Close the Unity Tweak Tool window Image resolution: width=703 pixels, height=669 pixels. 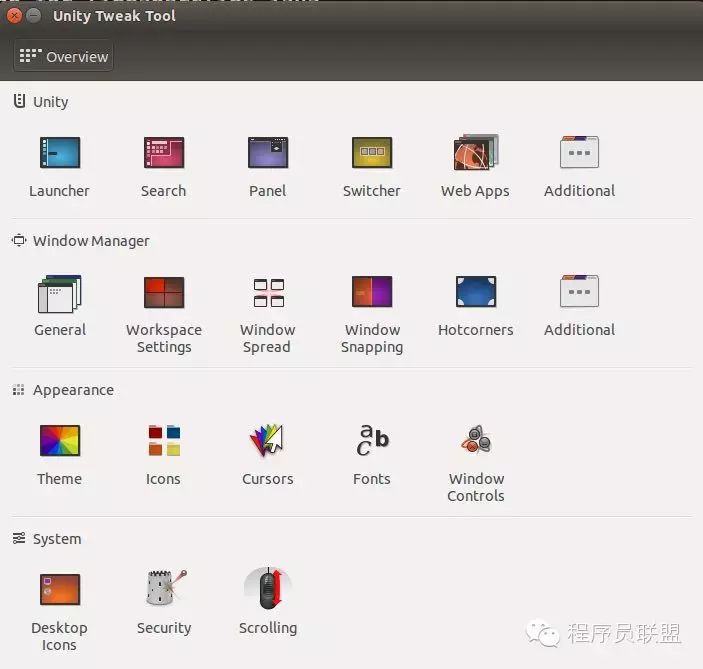click(x=14, y=16)
